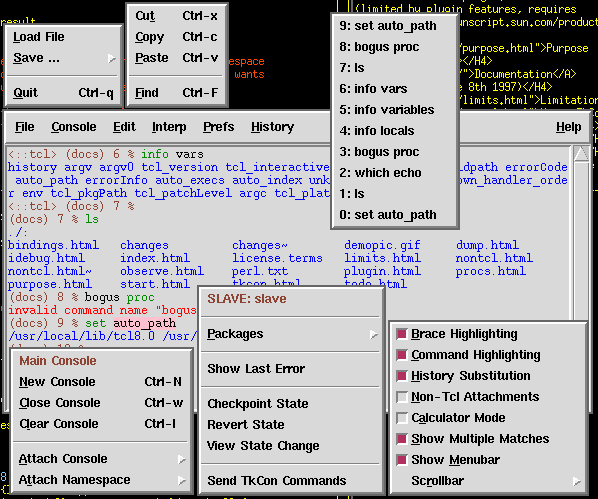Click the console scrollbar up arrow
Viewport: 598px width, 499px height.
[x=581, y=153]
